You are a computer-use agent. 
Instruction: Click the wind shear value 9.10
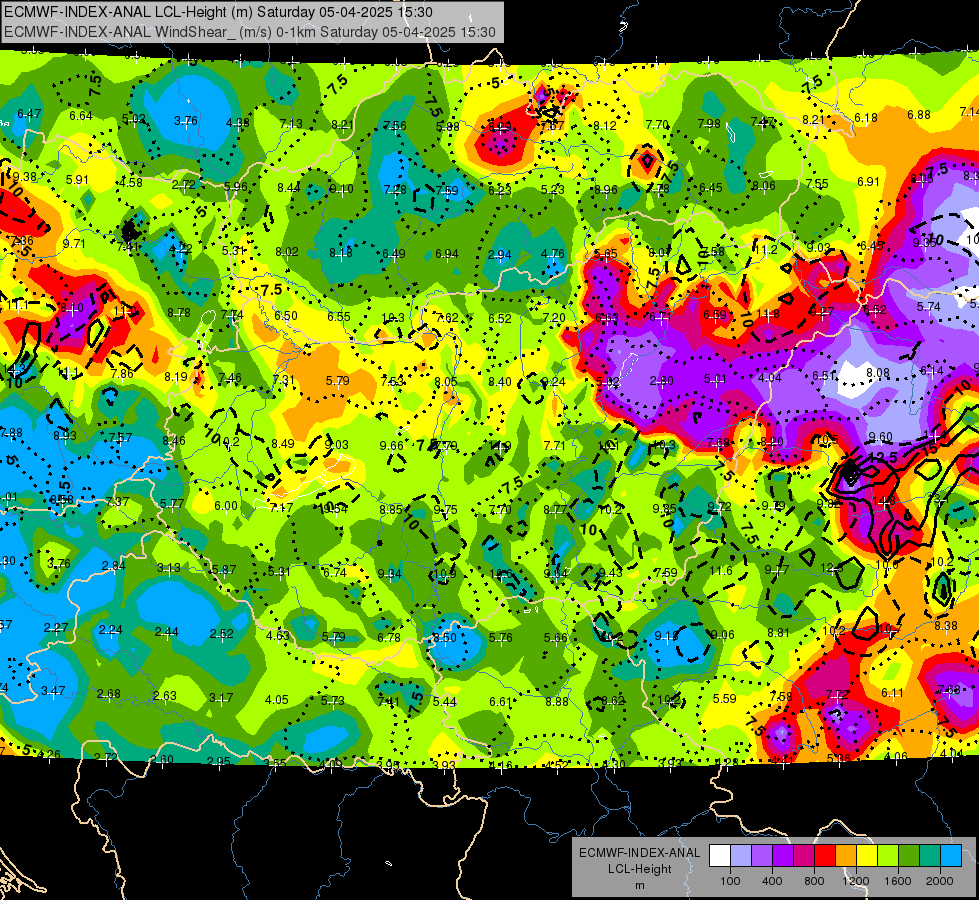(x=342, y=189)
